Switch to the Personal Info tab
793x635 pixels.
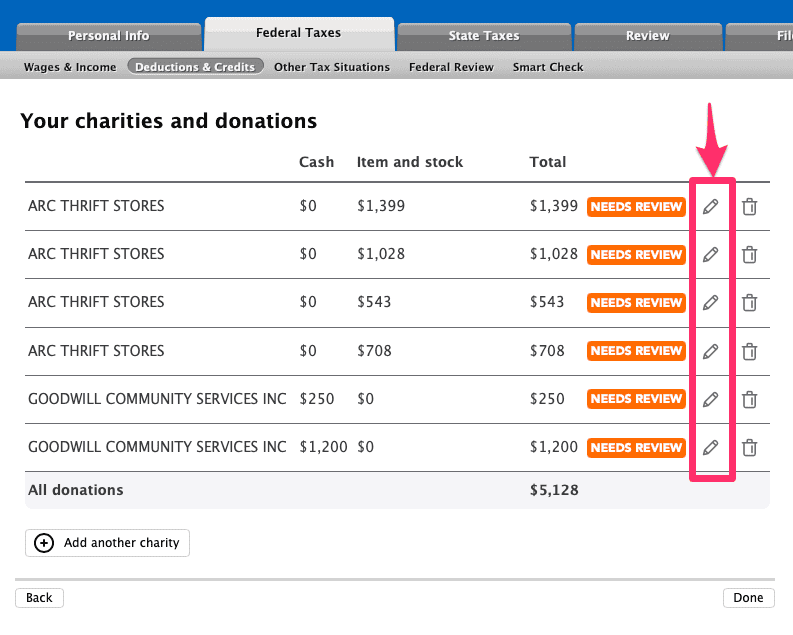click(x=108, y=36)
